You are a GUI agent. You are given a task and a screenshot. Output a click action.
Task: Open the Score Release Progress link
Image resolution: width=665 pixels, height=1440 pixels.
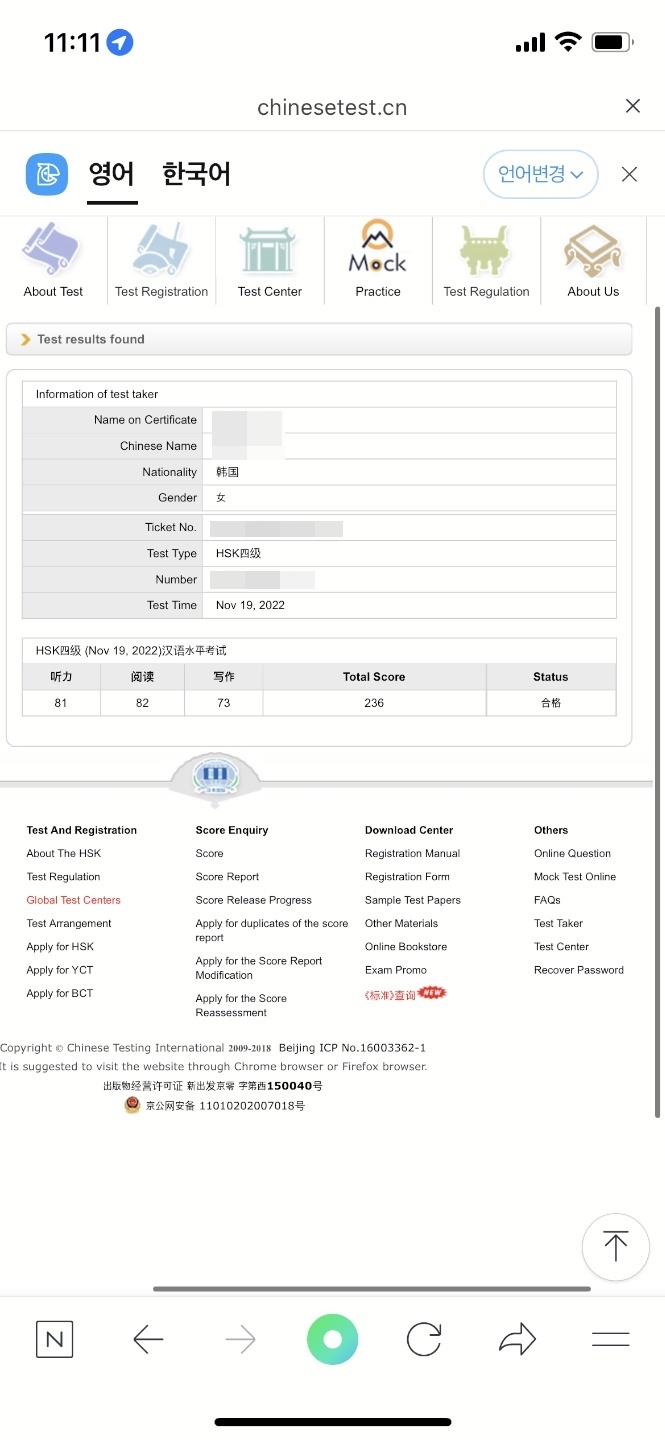pos(254,900)
